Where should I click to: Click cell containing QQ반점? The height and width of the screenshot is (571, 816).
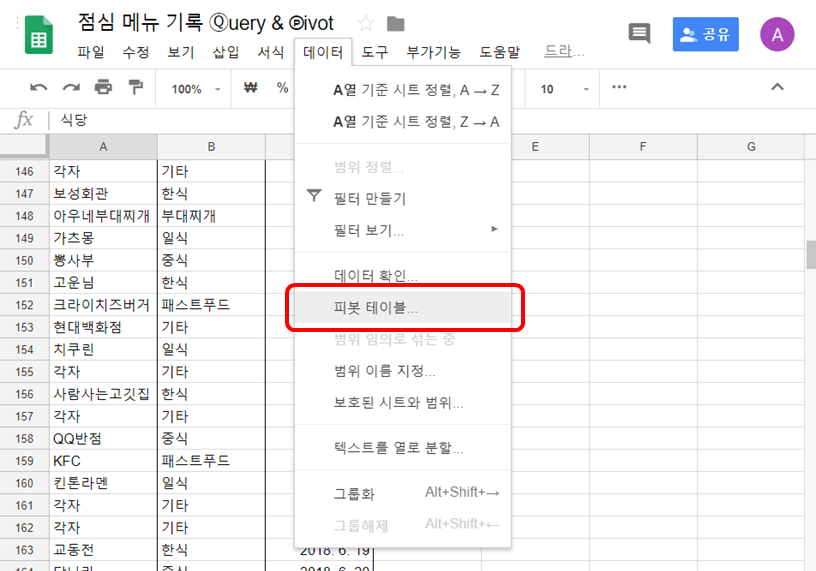tap(103, 439)
